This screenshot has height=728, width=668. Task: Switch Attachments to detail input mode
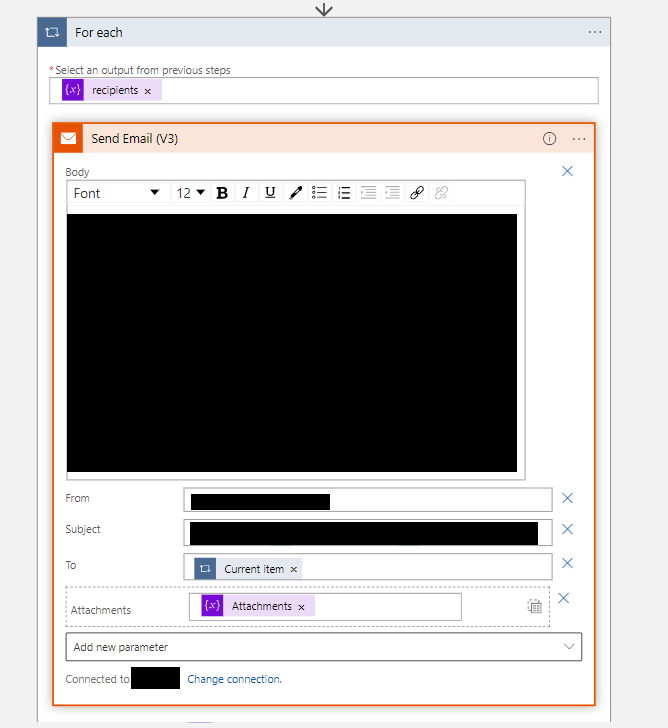pos(534,606)
